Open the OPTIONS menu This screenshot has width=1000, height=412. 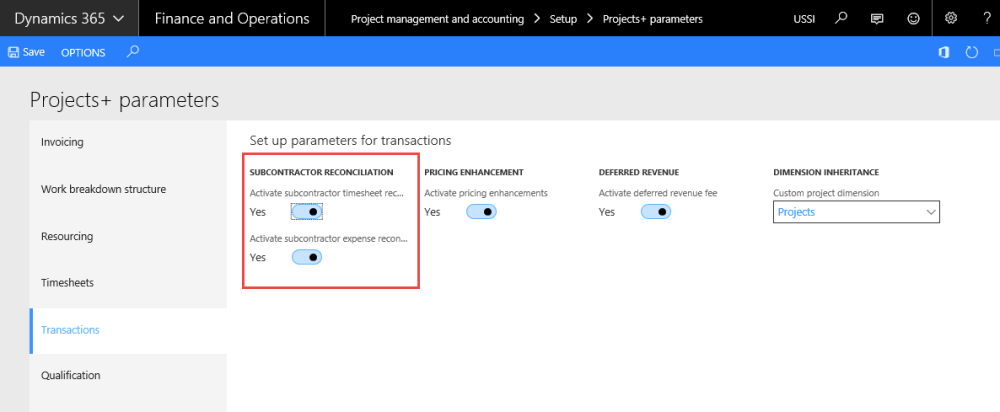[83, 52]
